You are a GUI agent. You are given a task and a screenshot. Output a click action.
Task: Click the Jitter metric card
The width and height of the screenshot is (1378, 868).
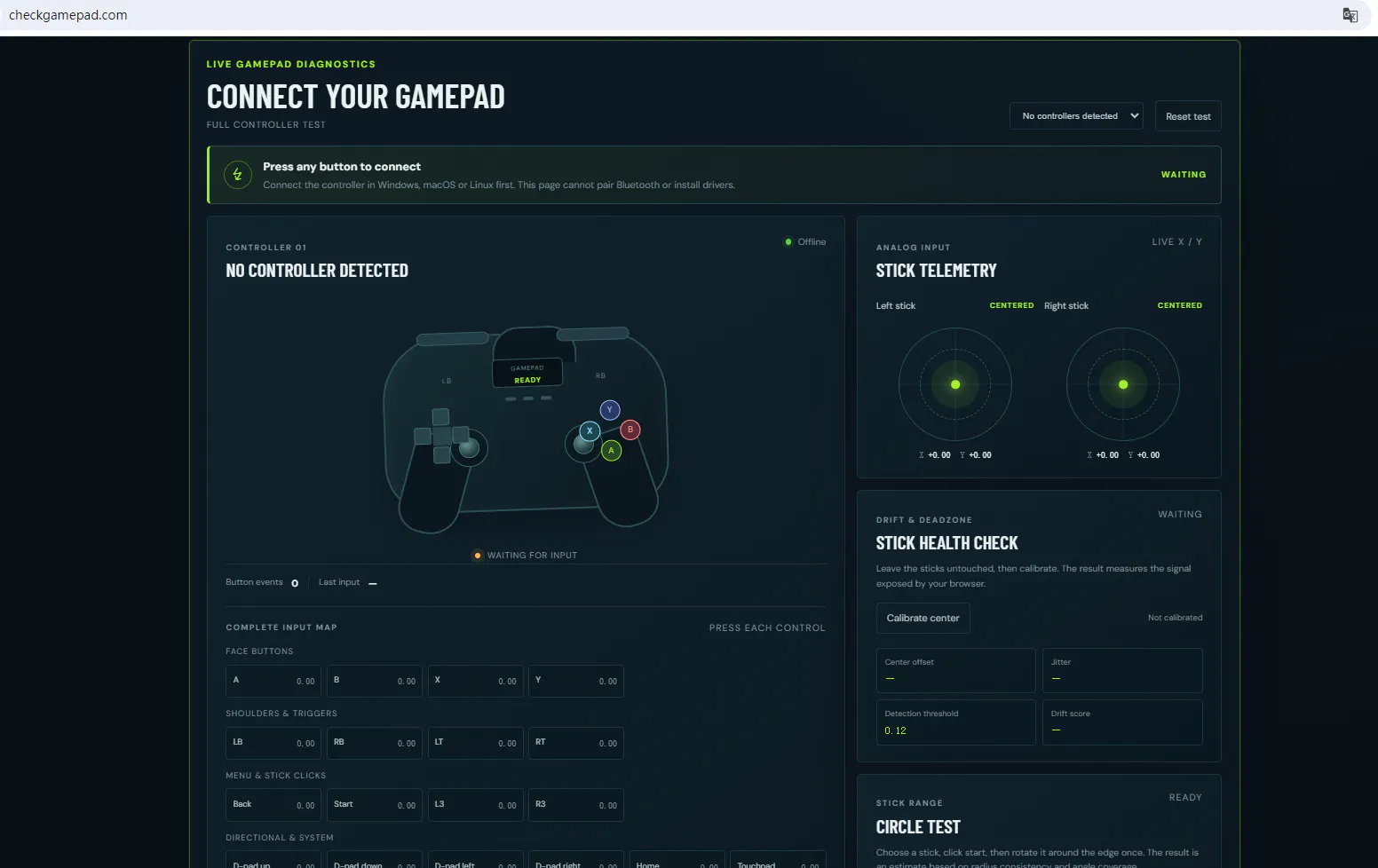click(1122, 670)
